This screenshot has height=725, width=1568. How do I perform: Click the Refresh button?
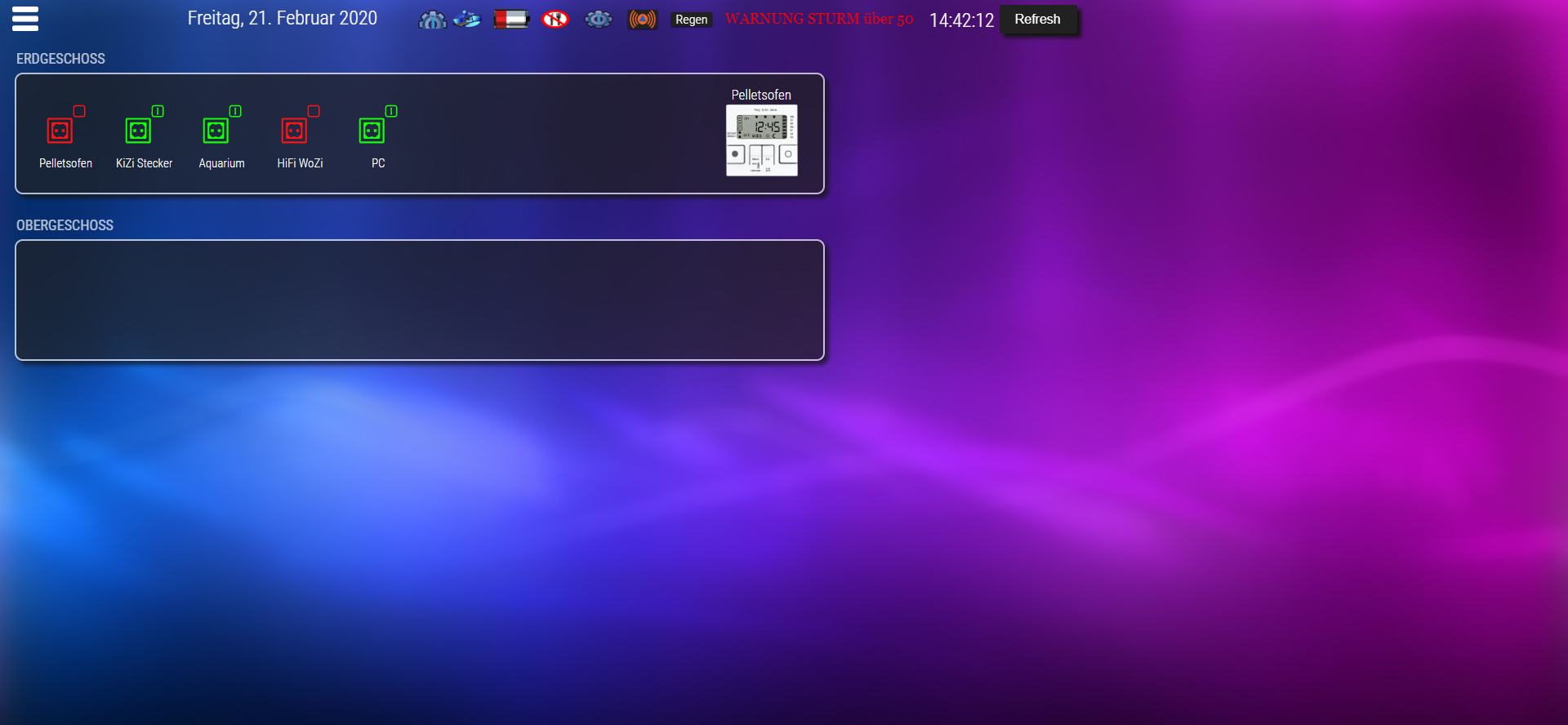(x=1037, y=20)
